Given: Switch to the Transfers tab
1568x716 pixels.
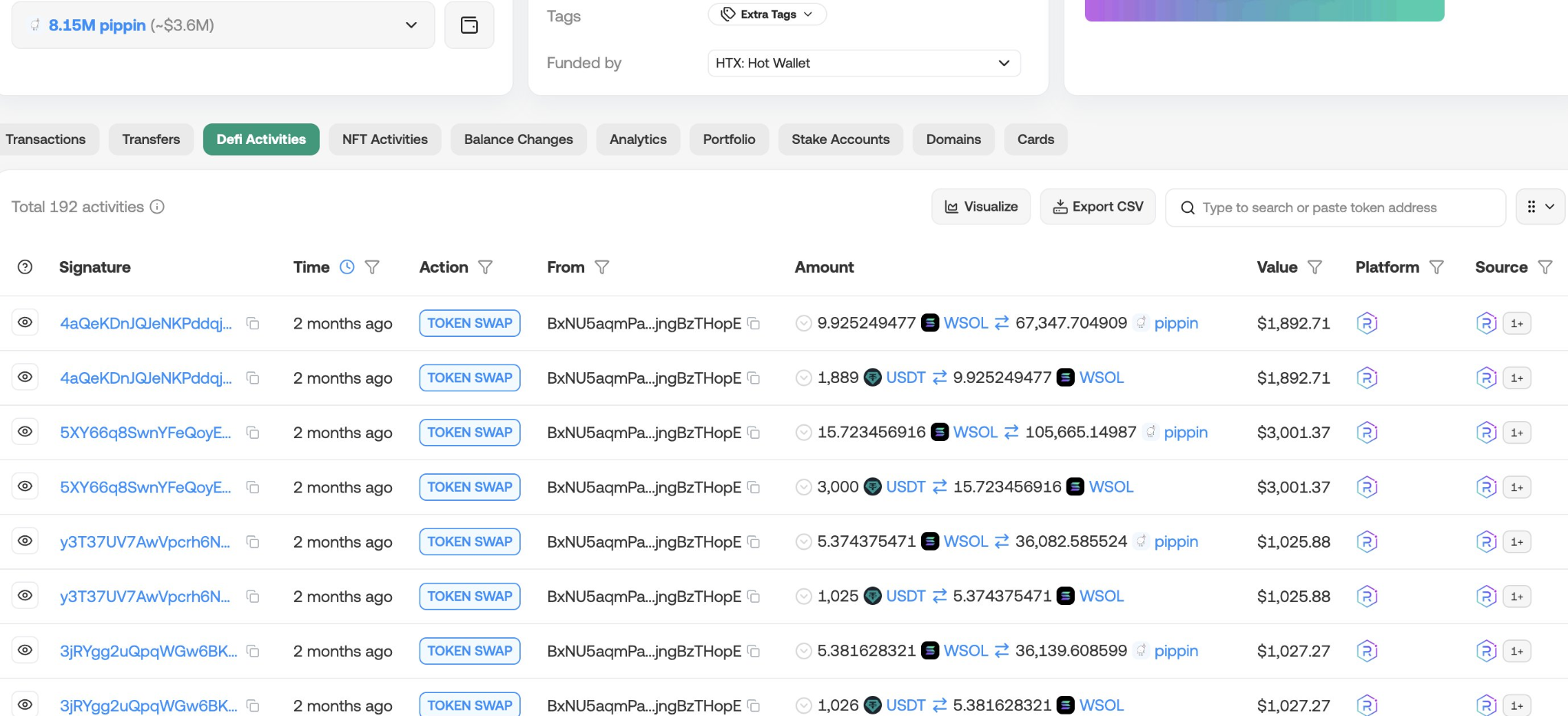Looking at the screenshot, I should click(x=151, y=139).
